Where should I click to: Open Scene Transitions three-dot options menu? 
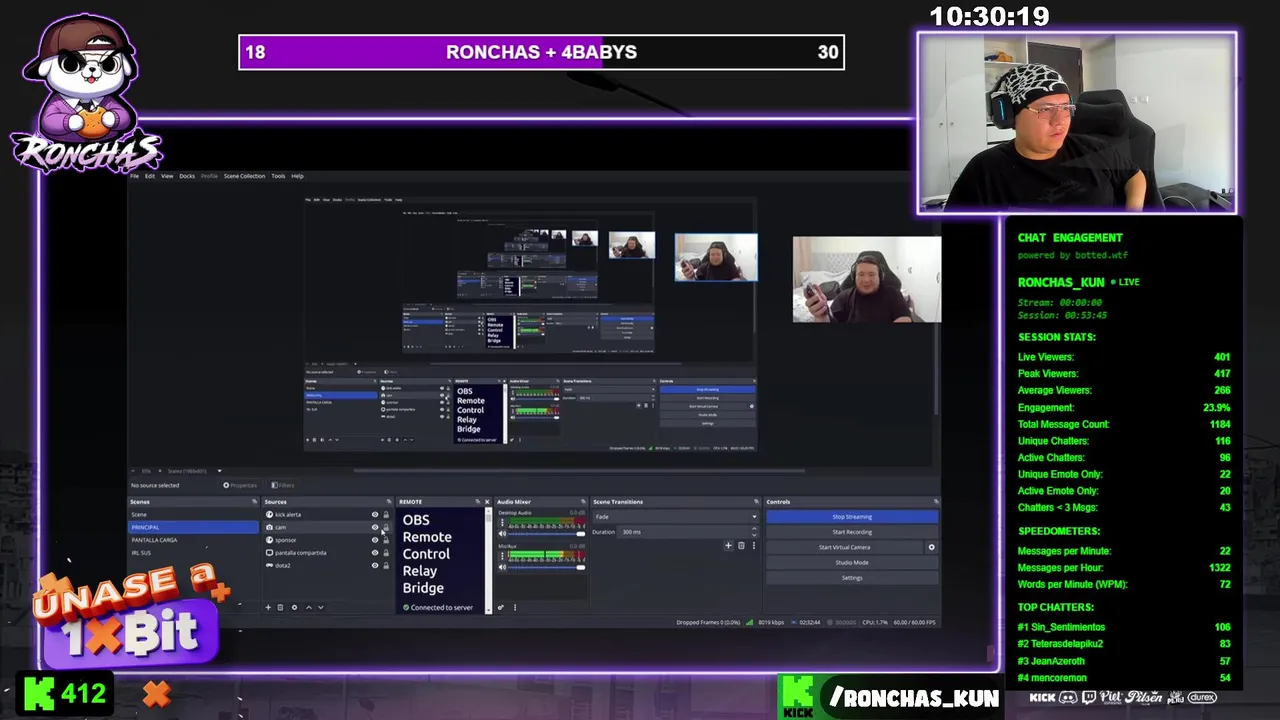[754, 546]
